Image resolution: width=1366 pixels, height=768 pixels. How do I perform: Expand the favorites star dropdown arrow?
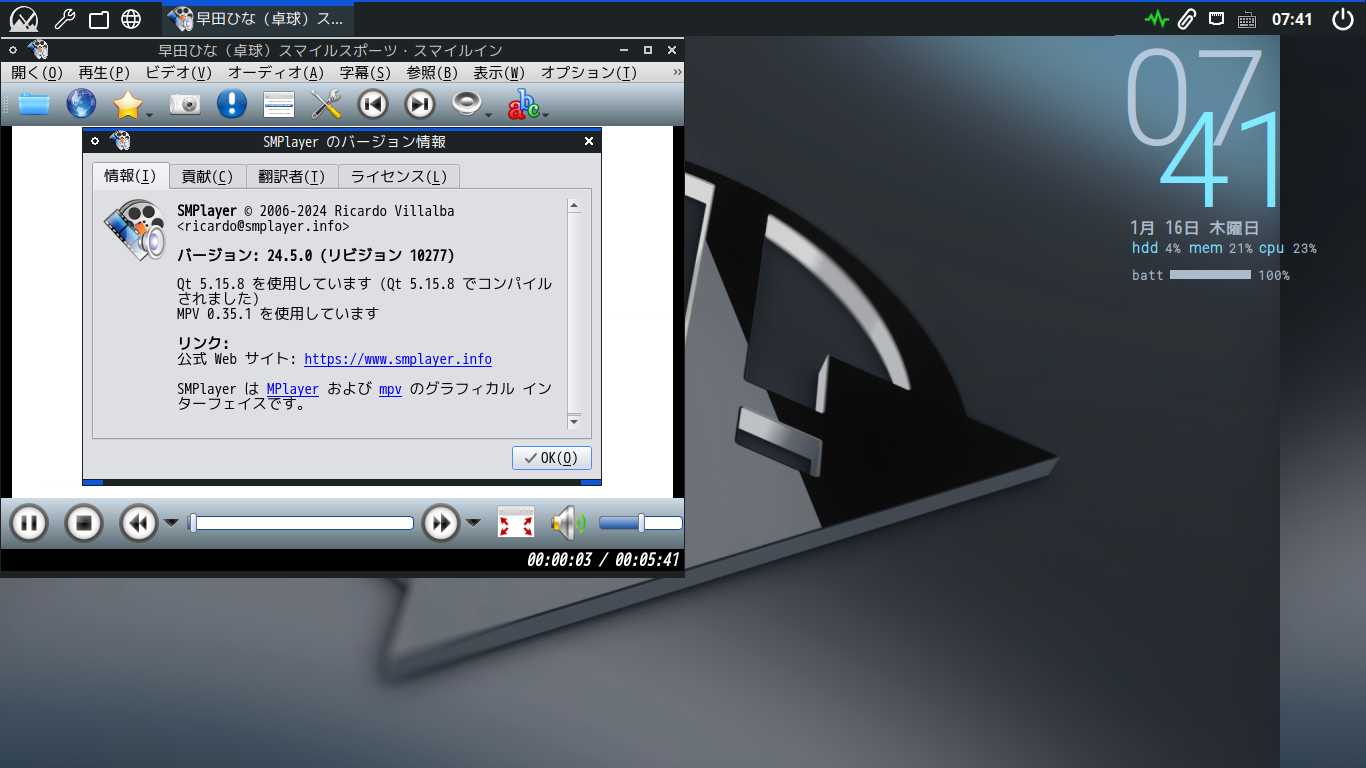[150, 113]
